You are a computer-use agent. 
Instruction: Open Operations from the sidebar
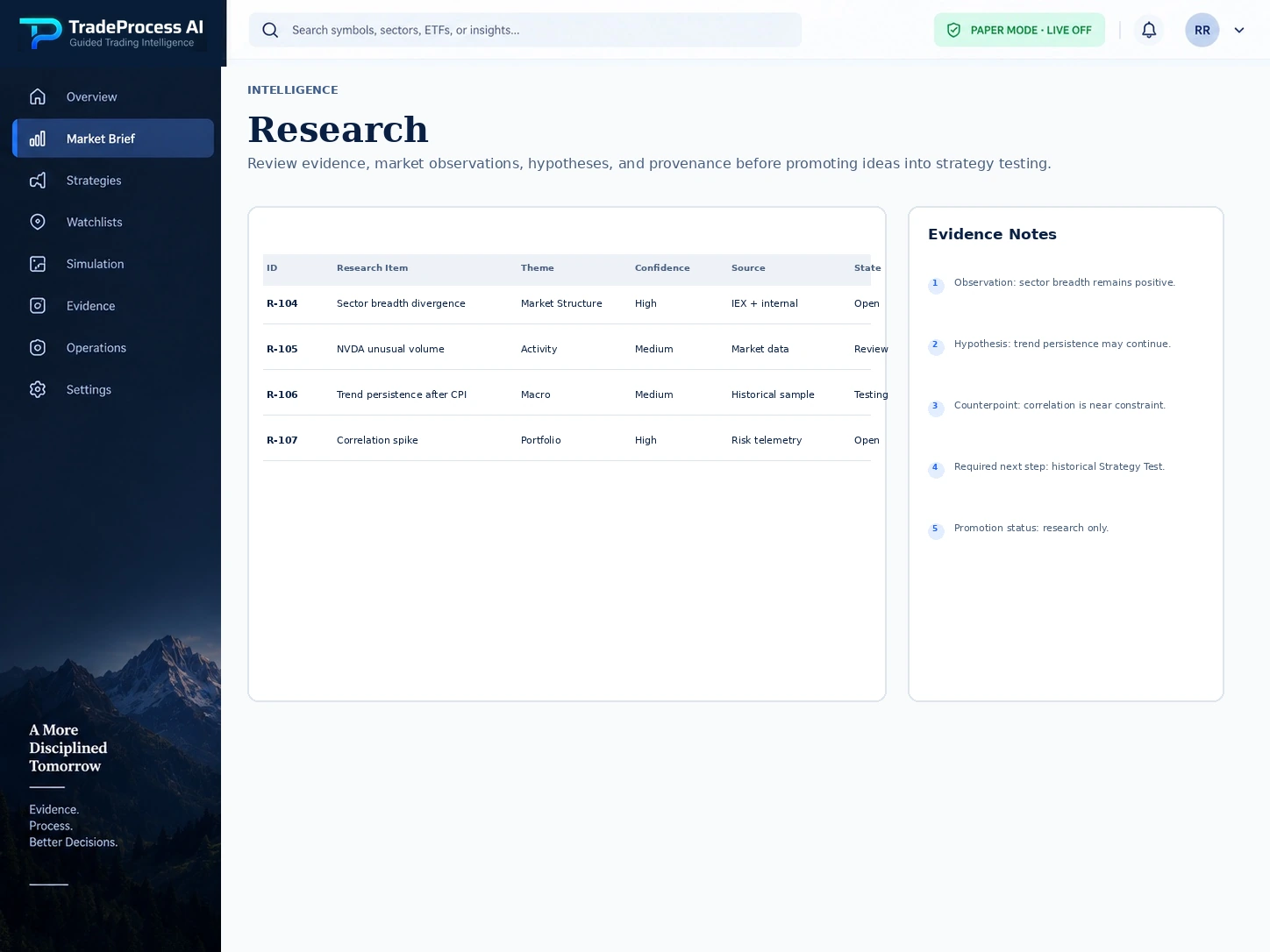(113, 348)
